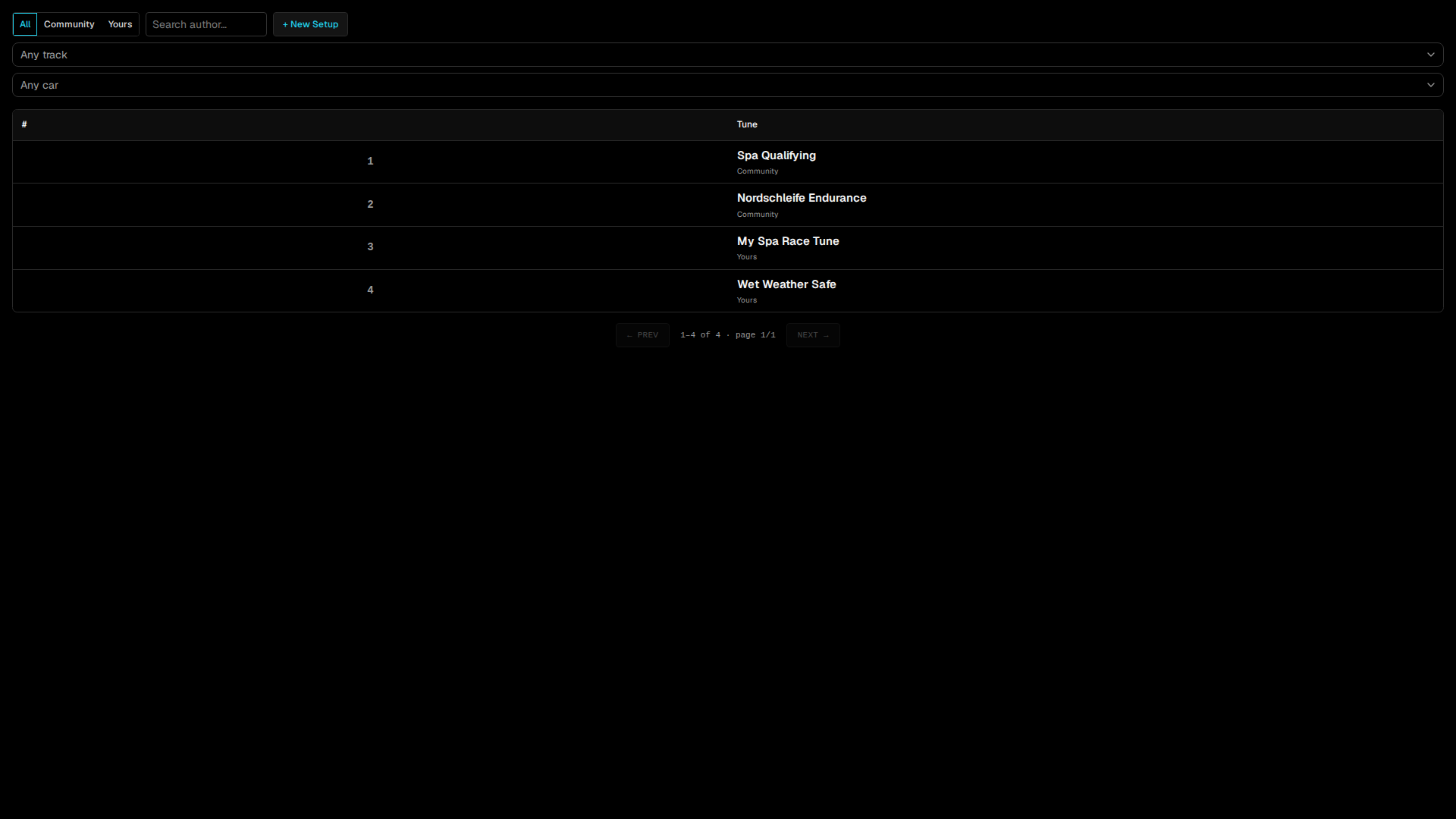This screenshot has height=819, width=1456.
Task: Go to next page with NEXT
Action: click(813, 335)
